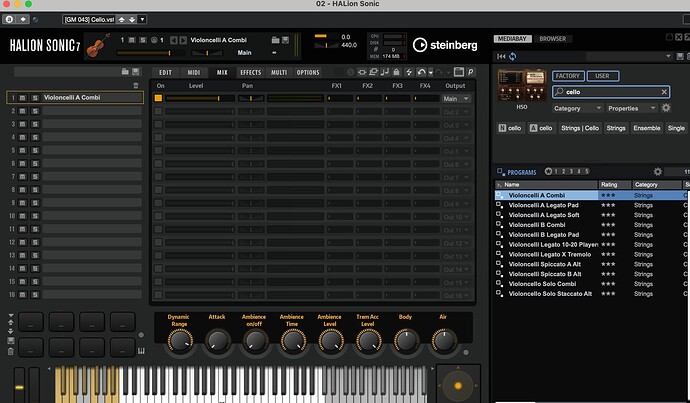
Task: Click the MediaBay reset-to-start icon
Action: click(501, 56)
